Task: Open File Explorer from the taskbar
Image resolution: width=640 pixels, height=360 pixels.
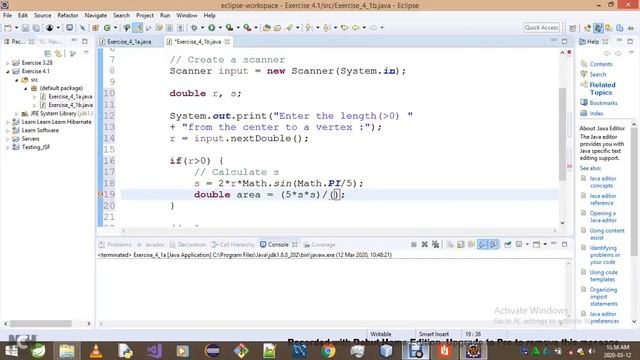Action: [x=67, y=351]
